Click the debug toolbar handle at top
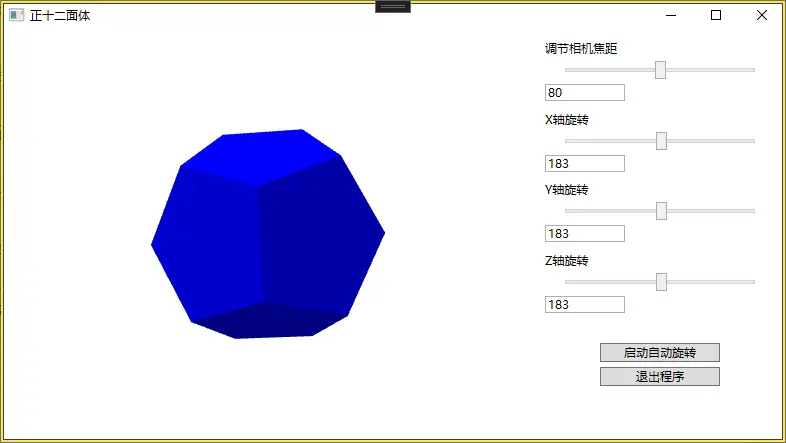 (393, 7)
